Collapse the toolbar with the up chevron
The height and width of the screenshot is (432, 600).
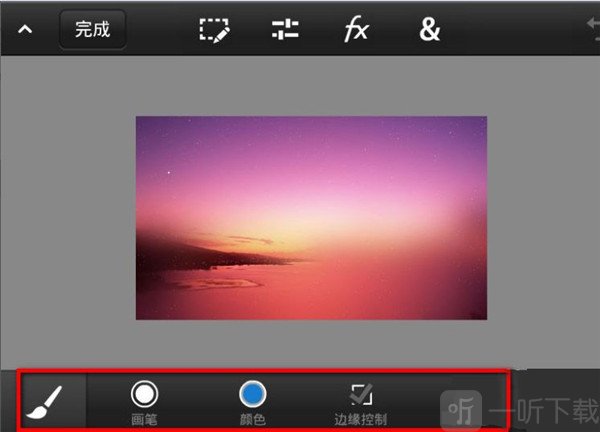[25, 29]
